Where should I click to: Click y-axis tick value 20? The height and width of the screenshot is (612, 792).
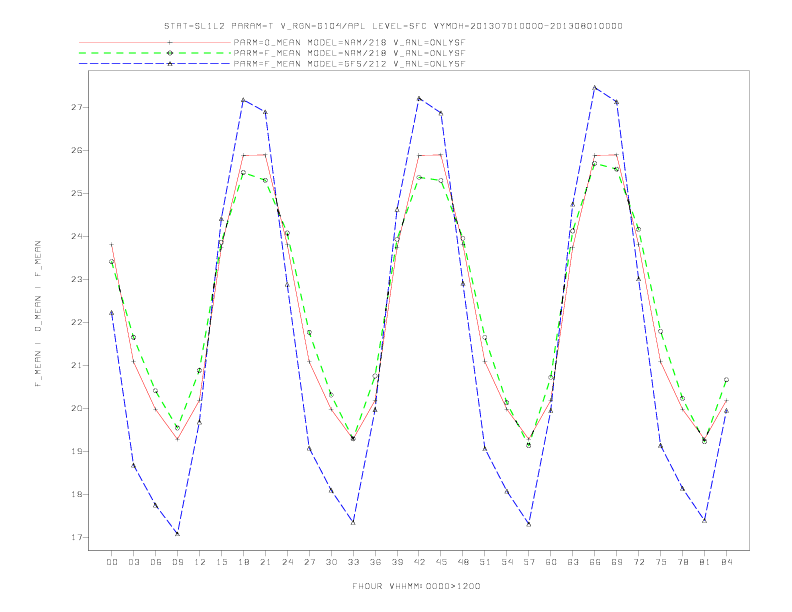[76, 408]
